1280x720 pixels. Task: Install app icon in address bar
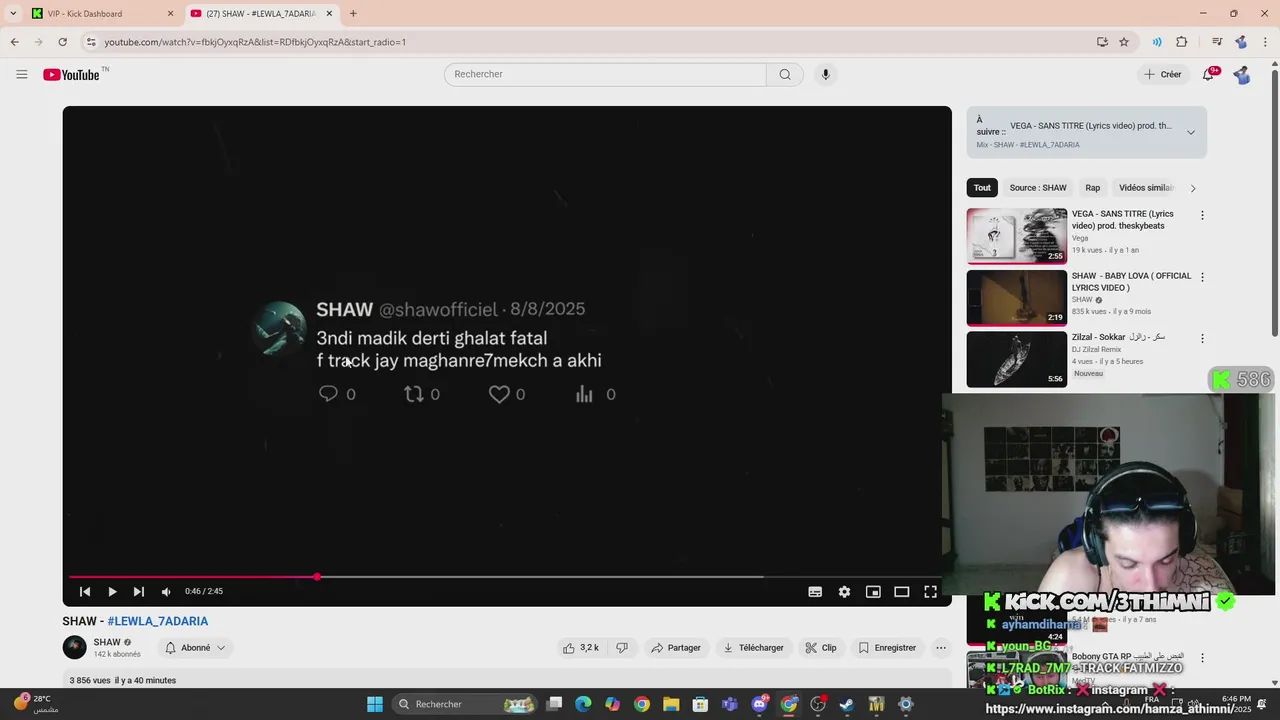[1102, 42]
